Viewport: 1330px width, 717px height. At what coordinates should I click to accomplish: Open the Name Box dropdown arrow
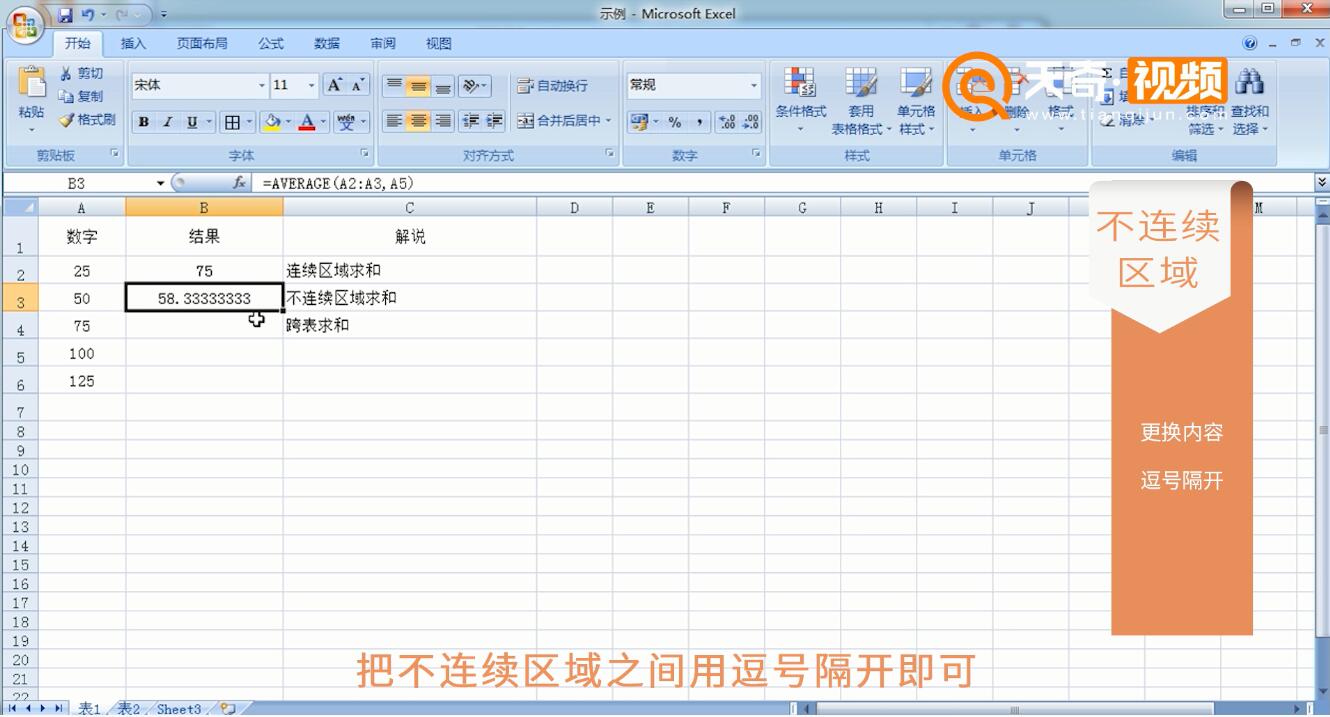point(160,183)
